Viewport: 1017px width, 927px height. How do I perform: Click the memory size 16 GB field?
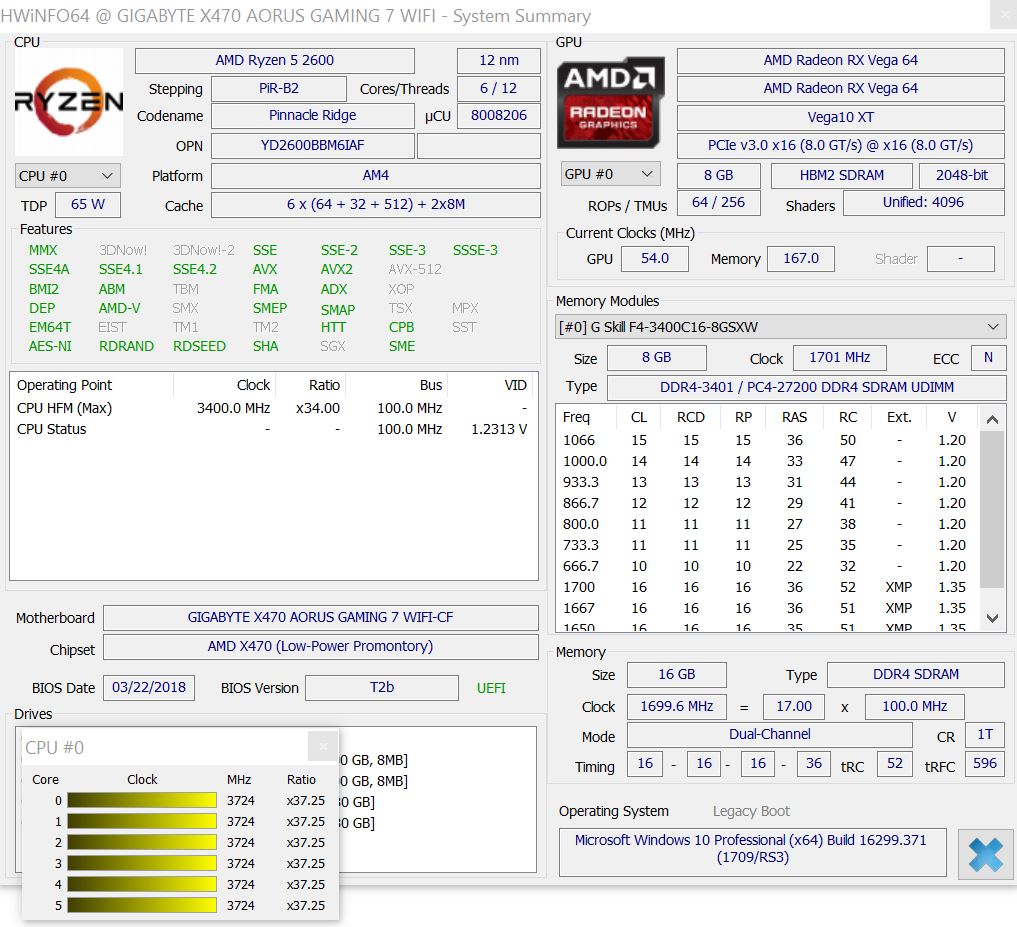click(x=676, y=675)
